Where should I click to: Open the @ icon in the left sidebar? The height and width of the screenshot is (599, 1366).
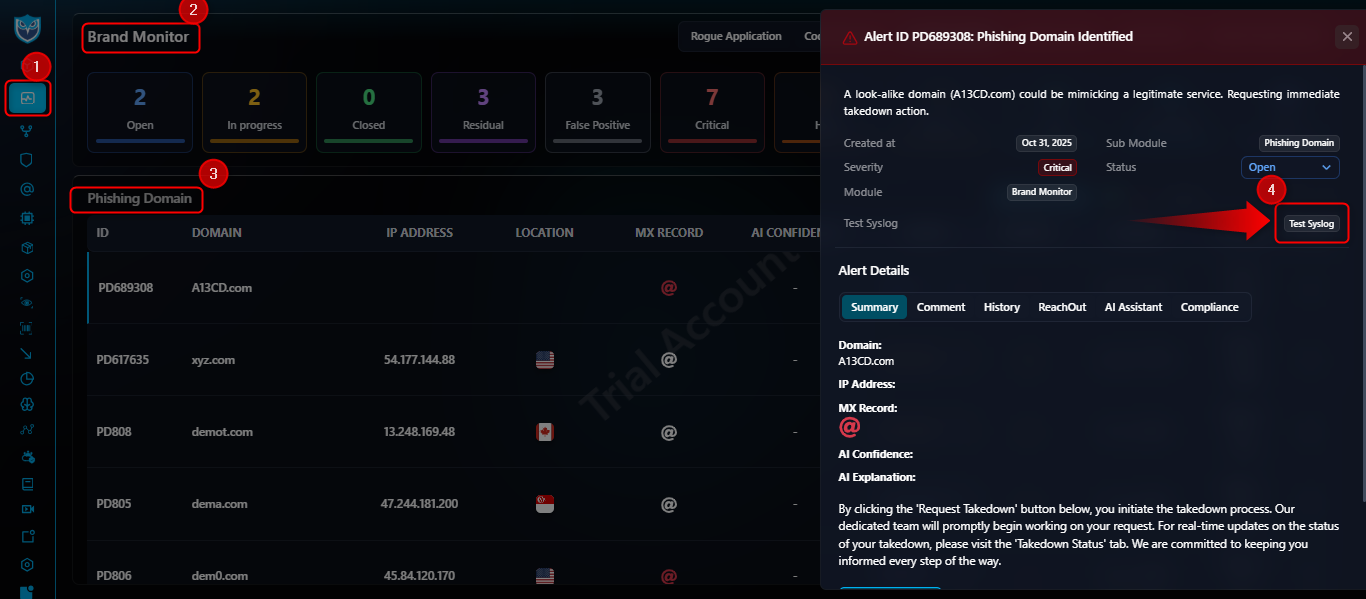(27, 188)
